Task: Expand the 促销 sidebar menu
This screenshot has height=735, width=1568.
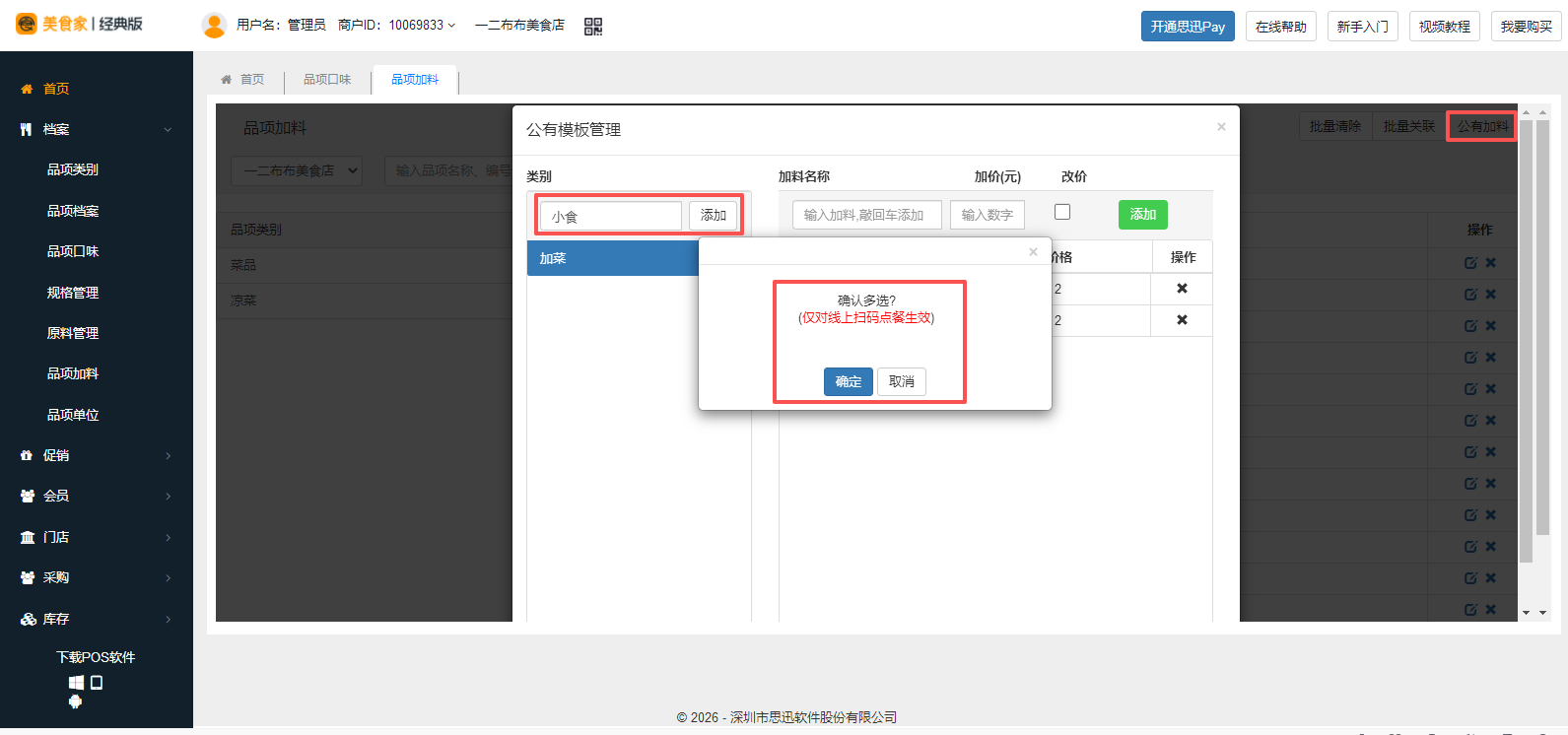Action: tap(168, 455)
